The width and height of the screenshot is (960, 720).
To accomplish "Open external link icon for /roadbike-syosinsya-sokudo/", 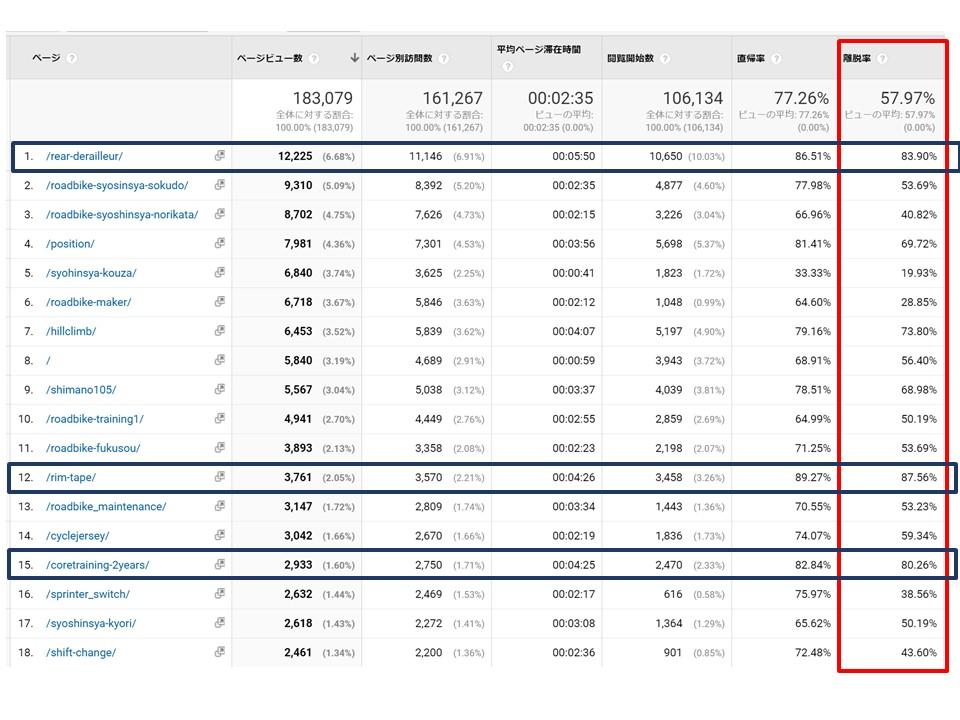I will tap(219, 185).
